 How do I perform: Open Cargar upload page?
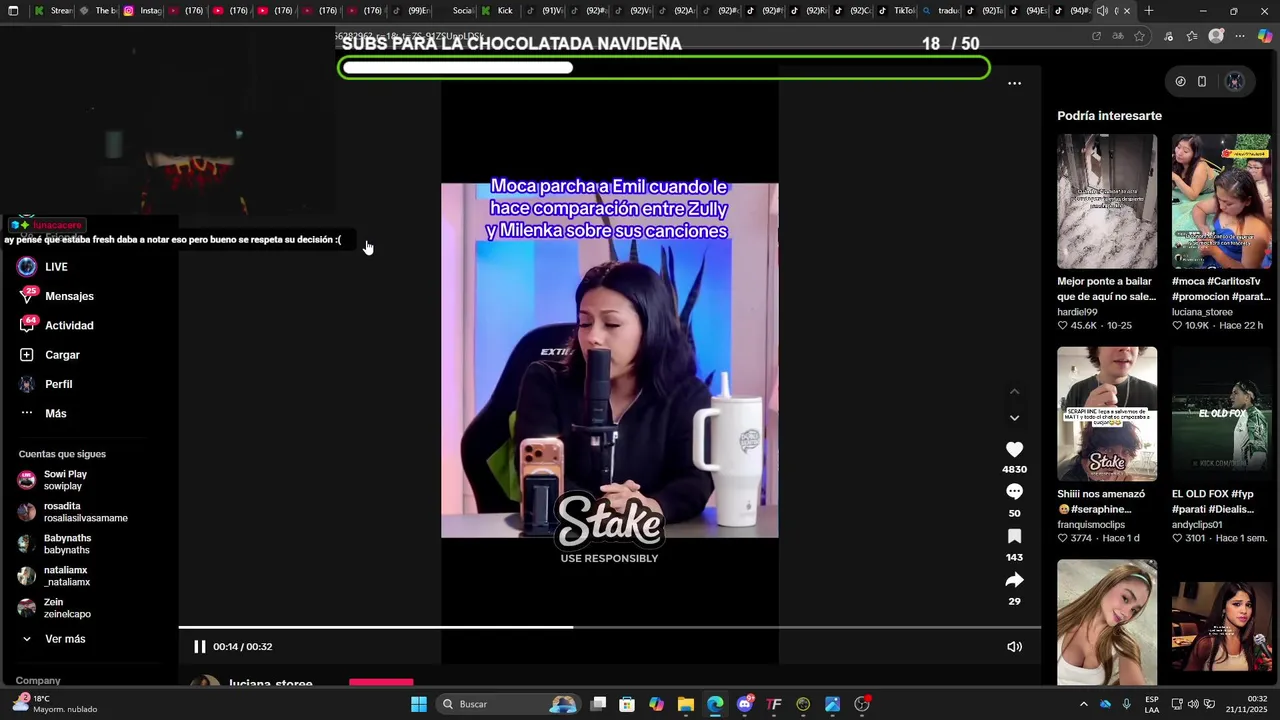click(62, 355)
